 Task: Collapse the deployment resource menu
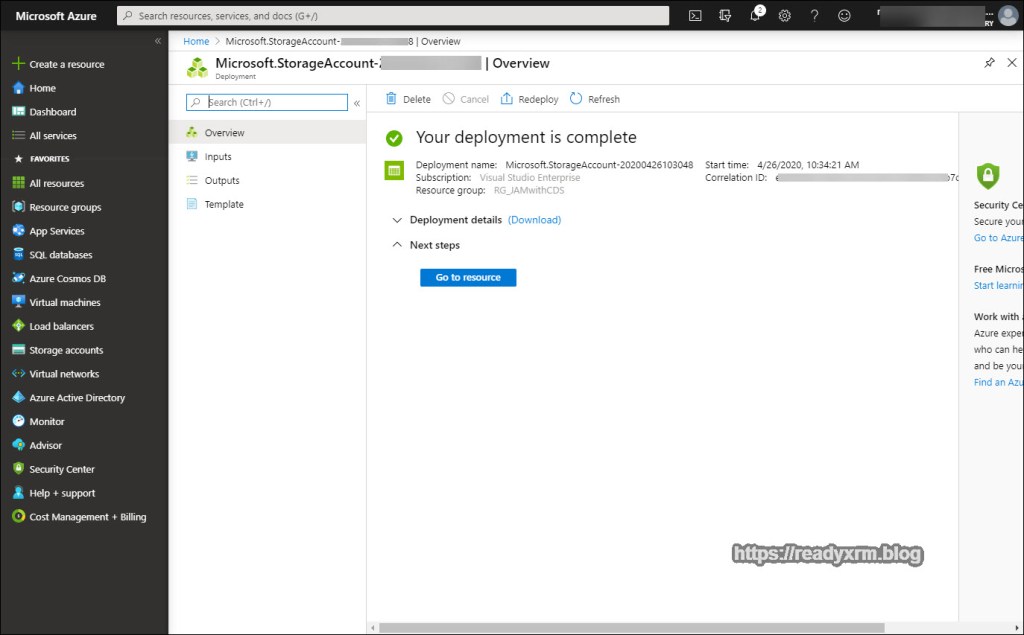pos(357,103)
